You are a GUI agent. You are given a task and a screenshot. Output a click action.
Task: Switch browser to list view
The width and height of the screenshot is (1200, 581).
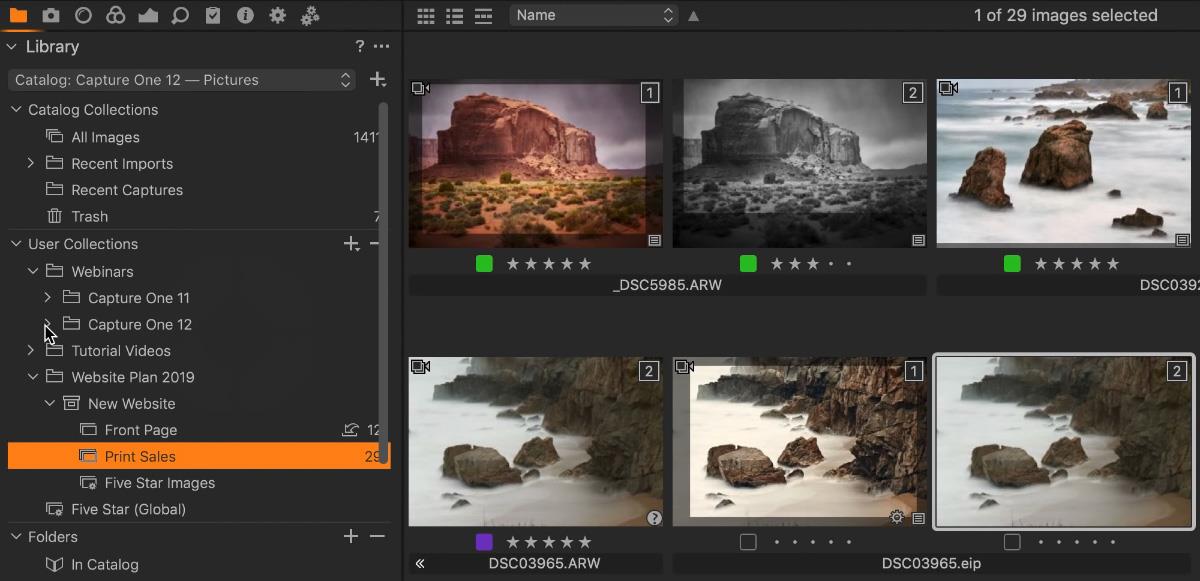tap(455, 16)
